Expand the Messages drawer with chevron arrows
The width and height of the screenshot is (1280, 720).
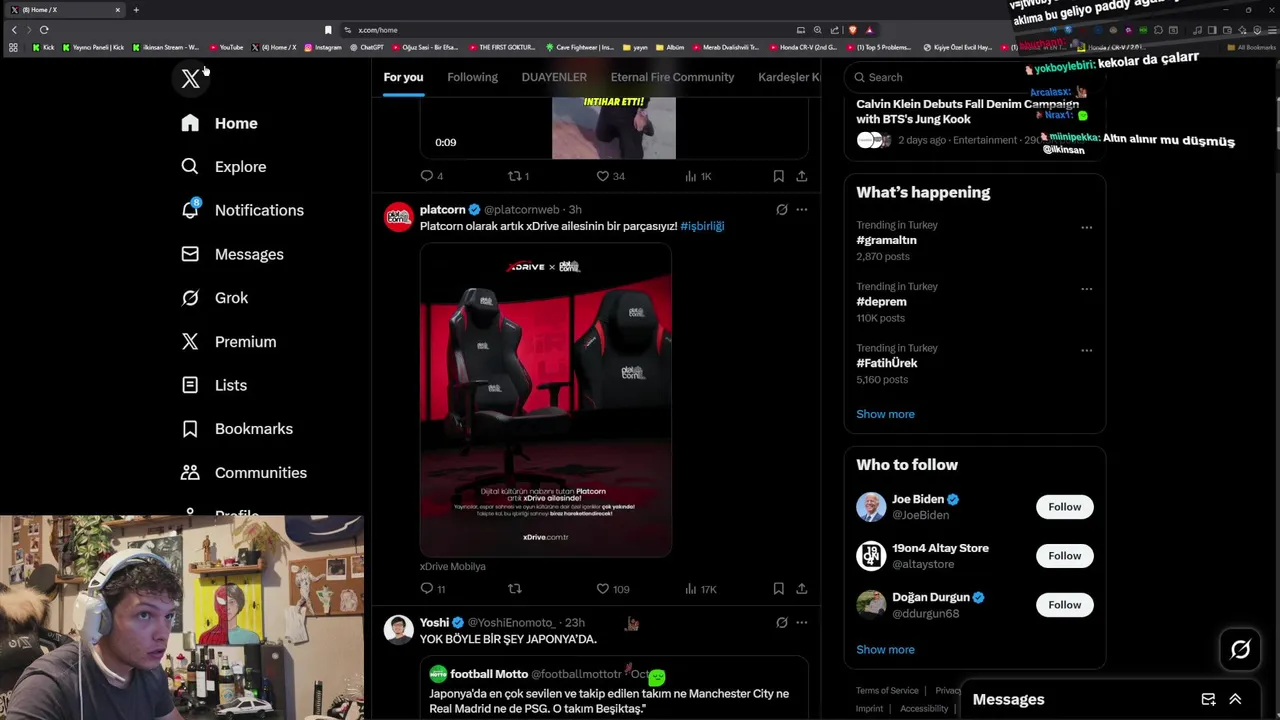click(1235, 700)
